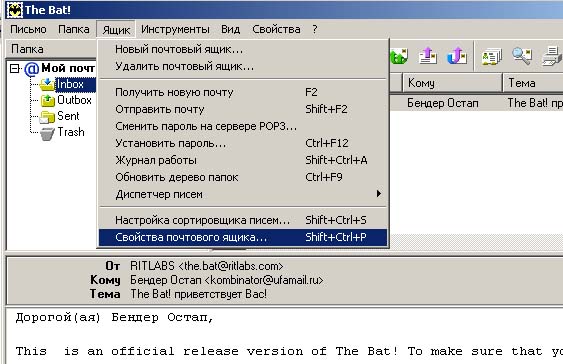Close the open Ящик menu

click(x=116, y=29)
